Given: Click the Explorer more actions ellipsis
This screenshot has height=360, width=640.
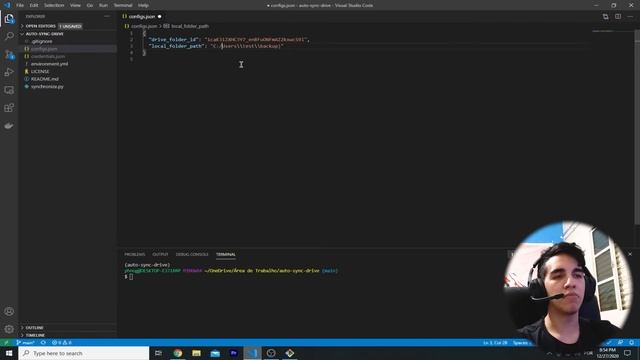Looking at the screenshot, I should 107,16.
